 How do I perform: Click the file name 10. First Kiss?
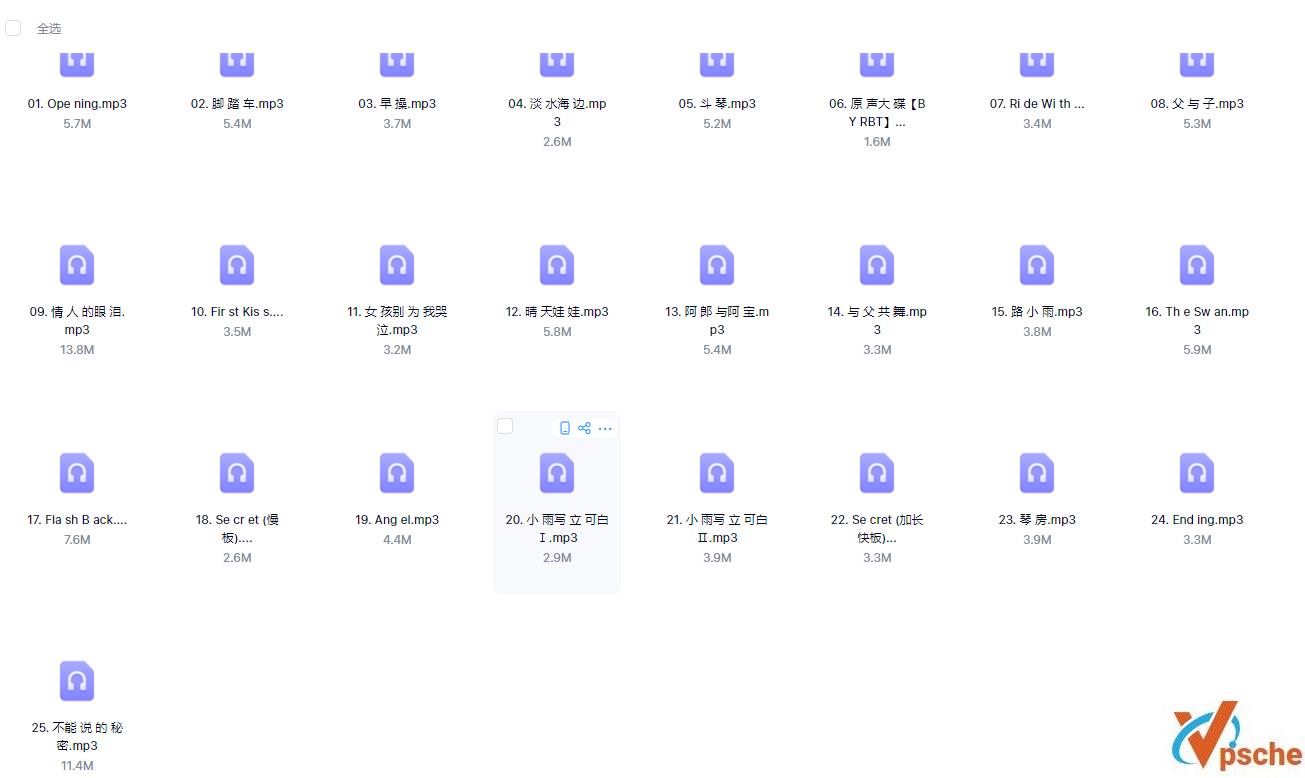click(237, 312)
